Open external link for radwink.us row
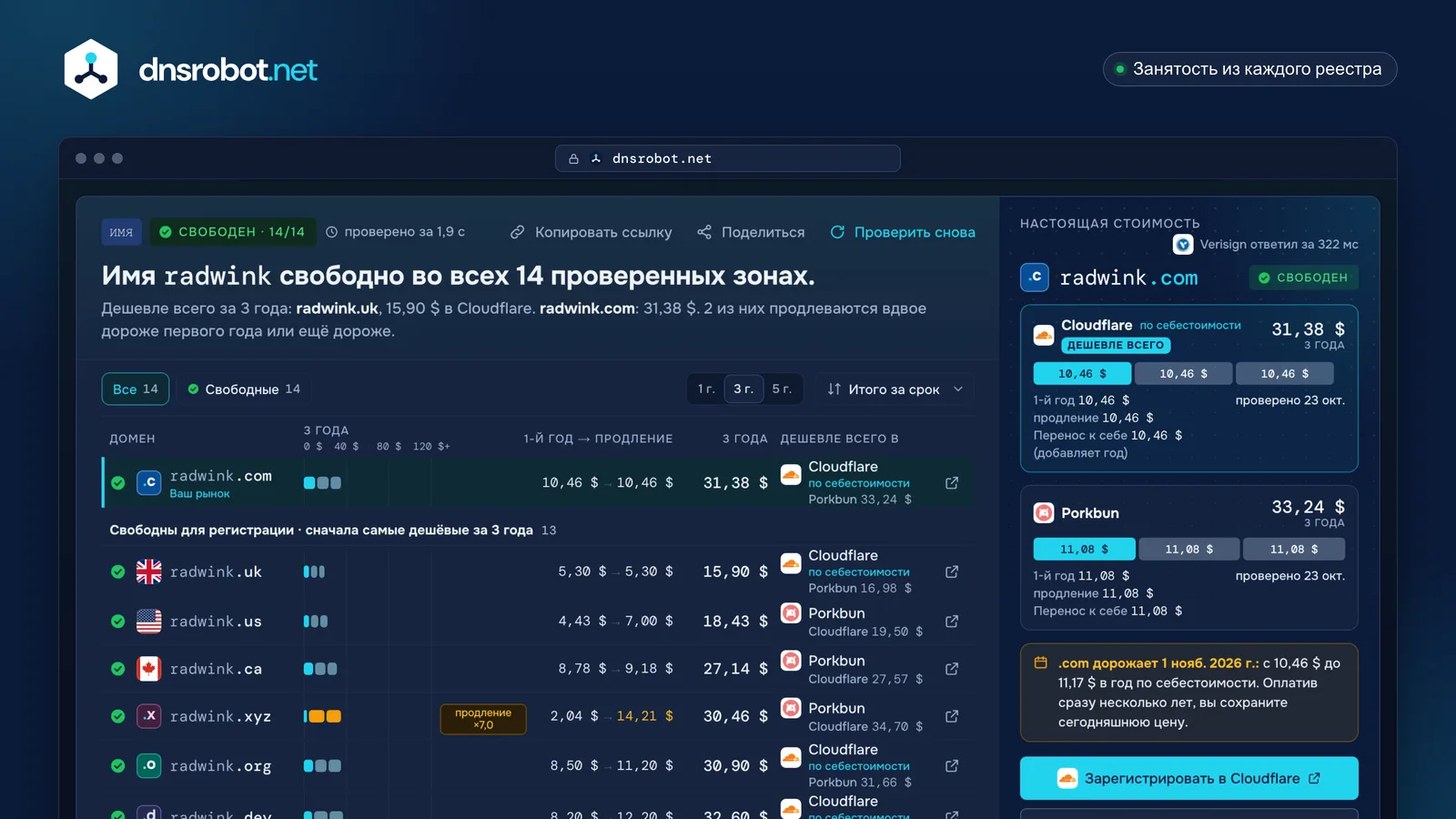Image resolution: width=1456 pixels, height=819 pixels. [952, 622]
